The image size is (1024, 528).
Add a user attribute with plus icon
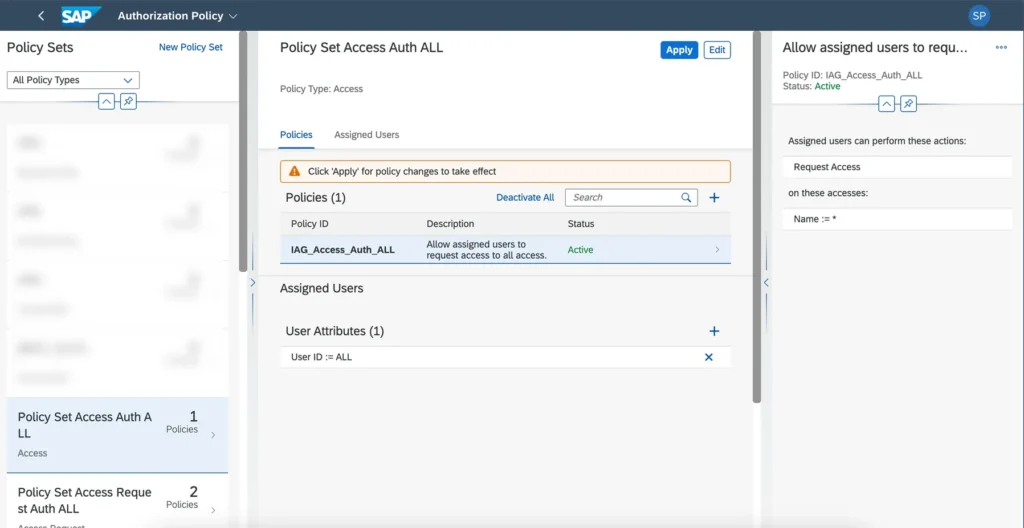tap(714, 331)
